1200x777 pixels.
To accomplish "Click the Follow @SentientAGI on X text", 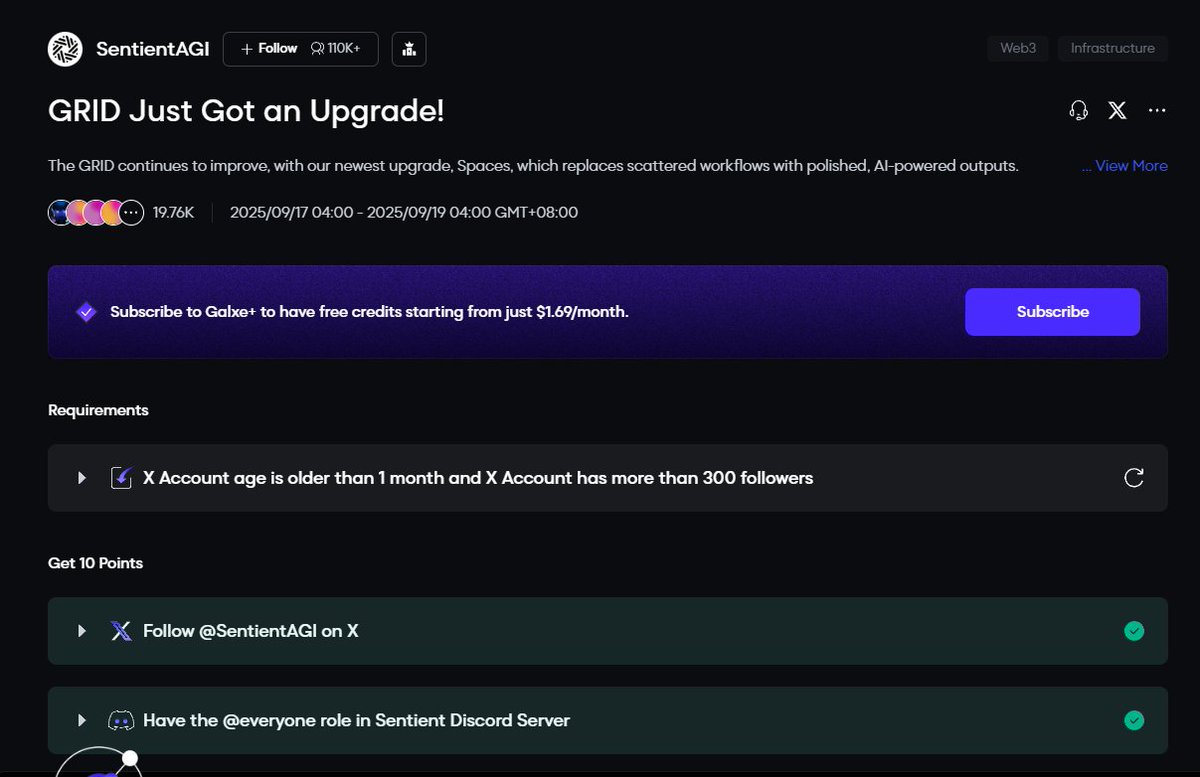I will click(x=251, y=631).
